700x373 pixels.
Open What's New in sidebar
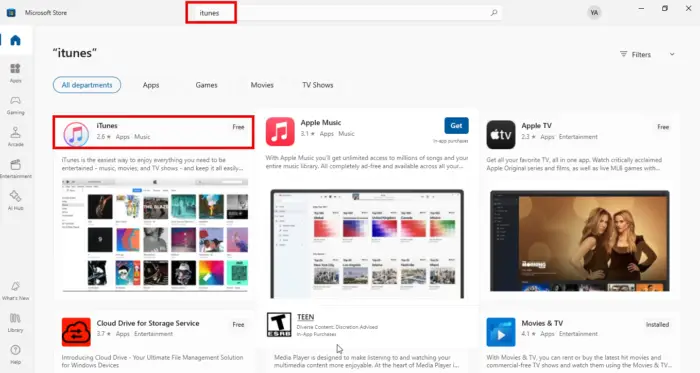point(15,290)
